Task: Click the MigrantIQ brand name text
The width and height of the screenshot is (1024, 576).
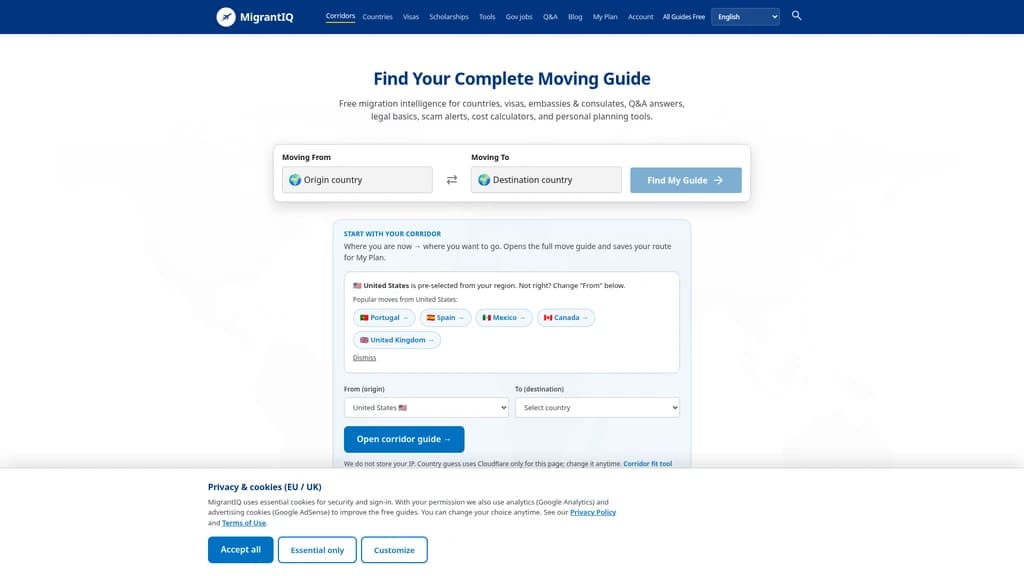Action: [266, 17]
